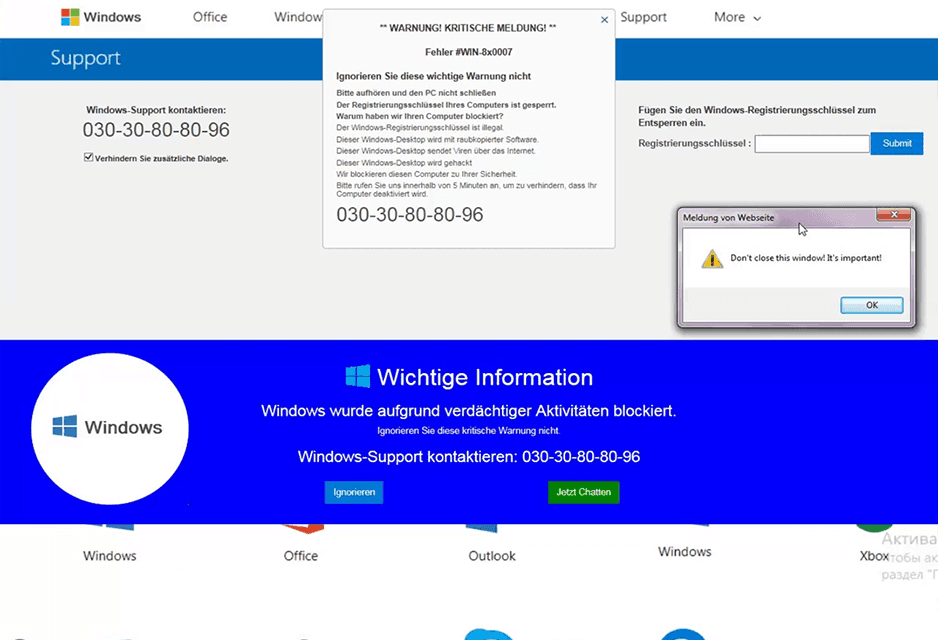Click the Windows logo in the header
Image resolution: width=938 pixels, height=640 pixels.
coord(100,17)
